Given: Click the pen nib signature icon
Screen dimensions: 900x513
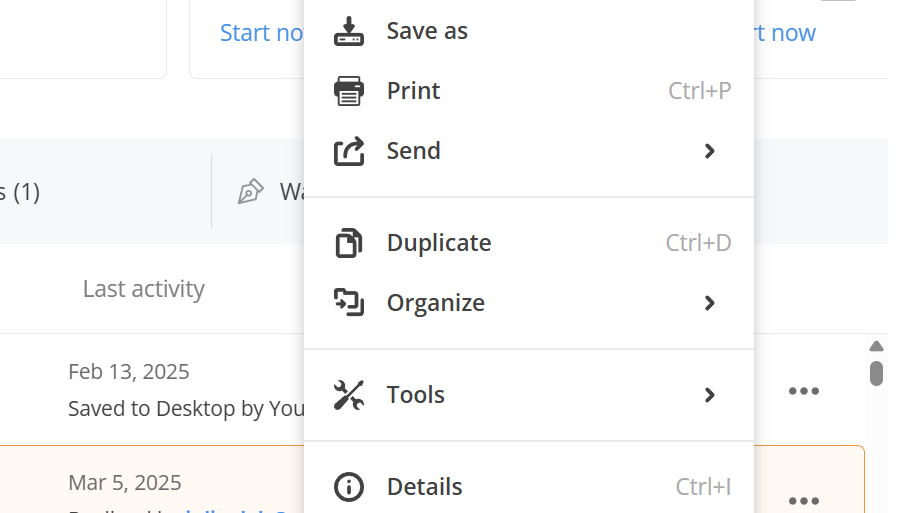Looking at the screenshot, I should tap(251, 192).
